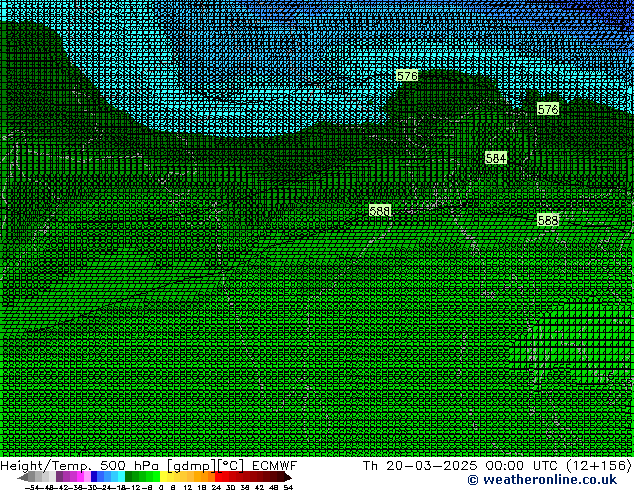The height and width of the screenshot is (490, 634).
Task: Pick the bright yellow swatch on the colour scale
Action: coord(163,476)
